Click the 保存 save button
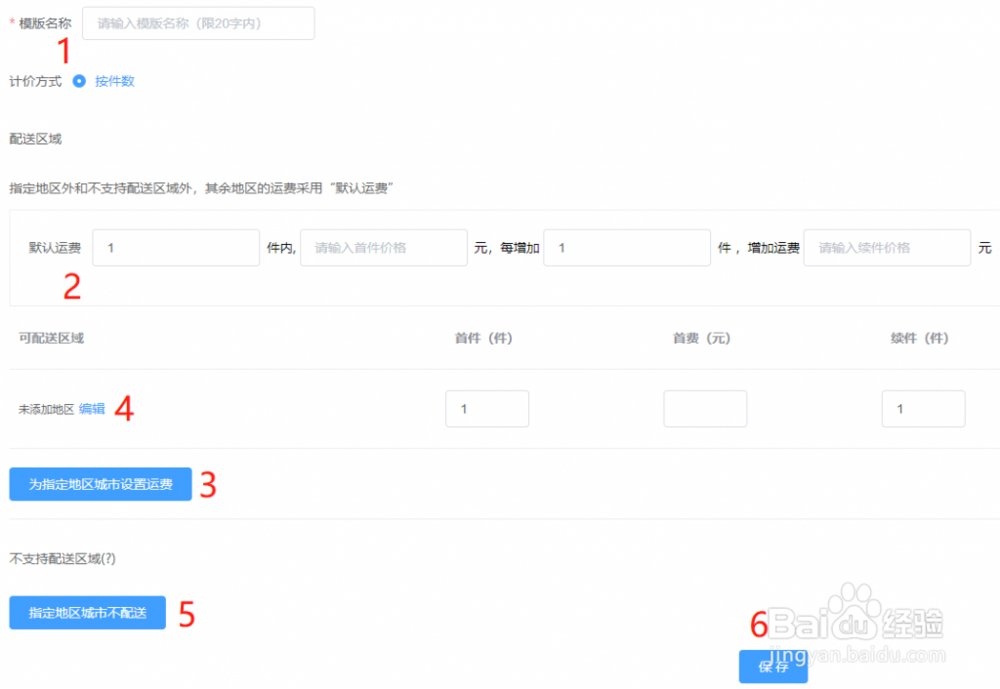1000x689 pixels. point(772,665)
